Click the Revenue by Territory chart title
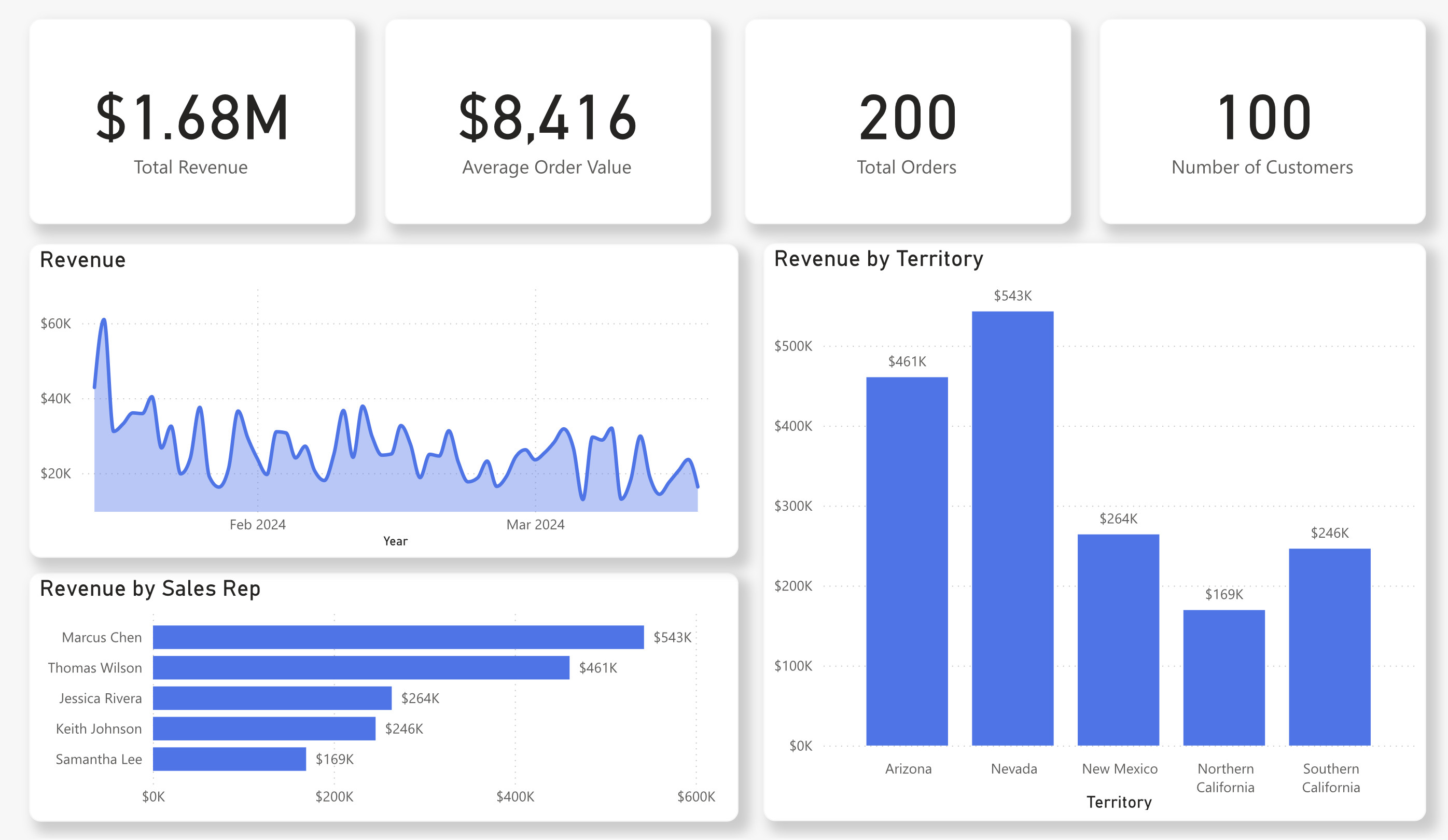The height and width of the screenshot is (840, 1448). [x=879, y=259]
